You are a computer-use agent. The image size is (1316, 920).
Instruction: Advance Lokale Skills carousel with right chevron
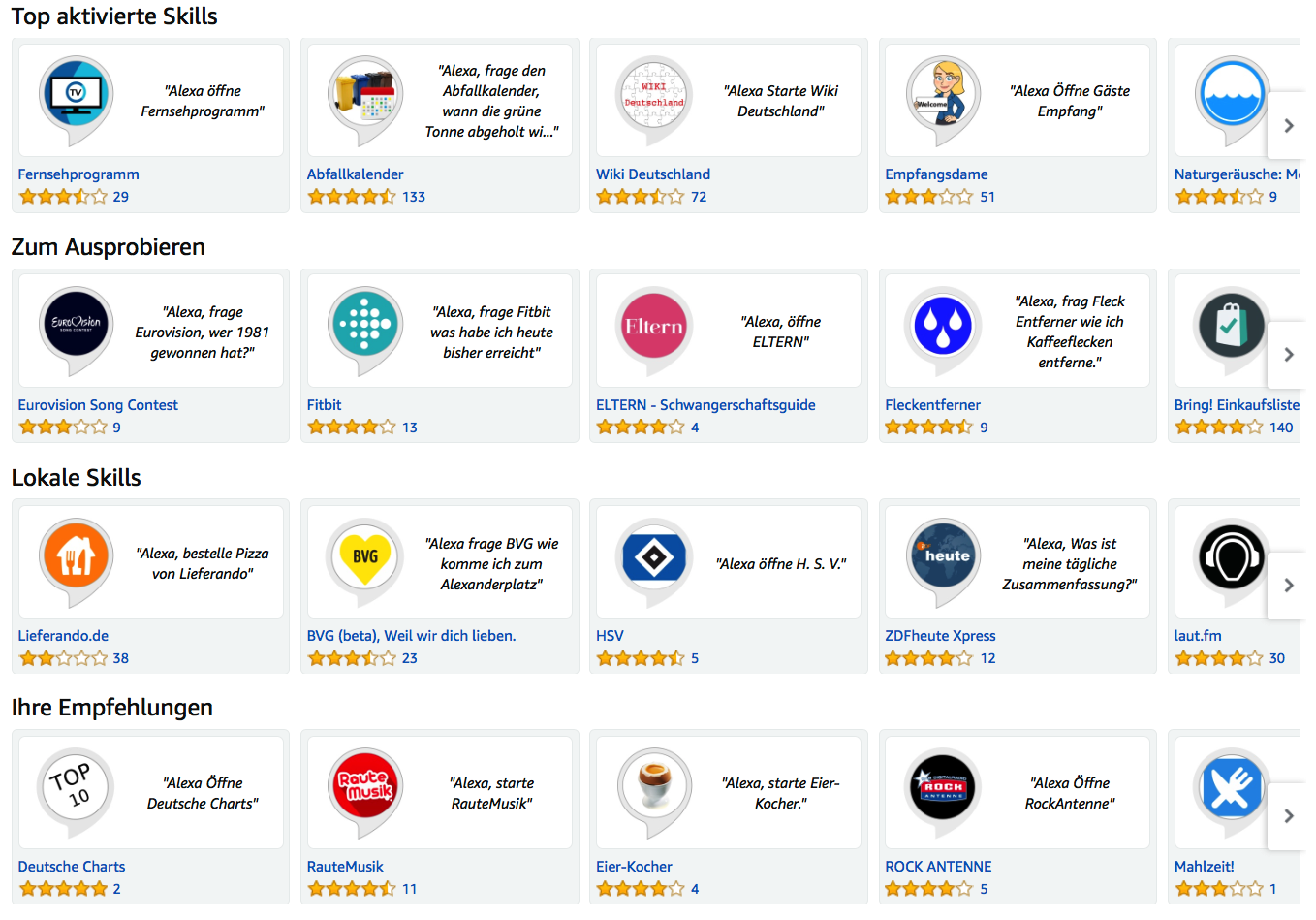1288,586
